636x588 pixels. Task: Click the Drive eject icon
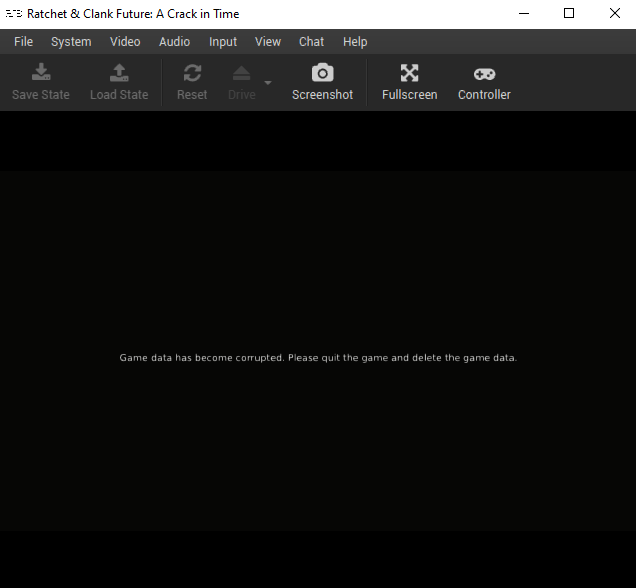click(x=241, y=74)
